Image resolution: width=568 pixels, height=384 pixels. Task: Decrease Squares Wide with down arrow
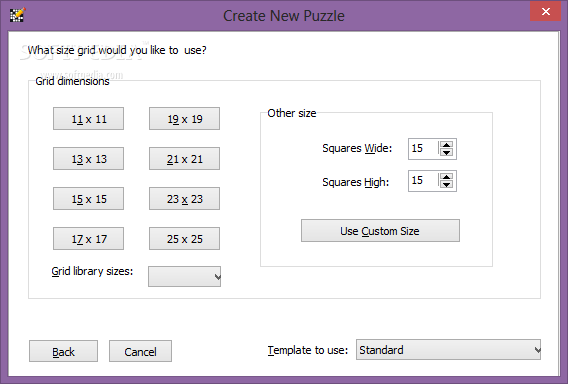446,153
